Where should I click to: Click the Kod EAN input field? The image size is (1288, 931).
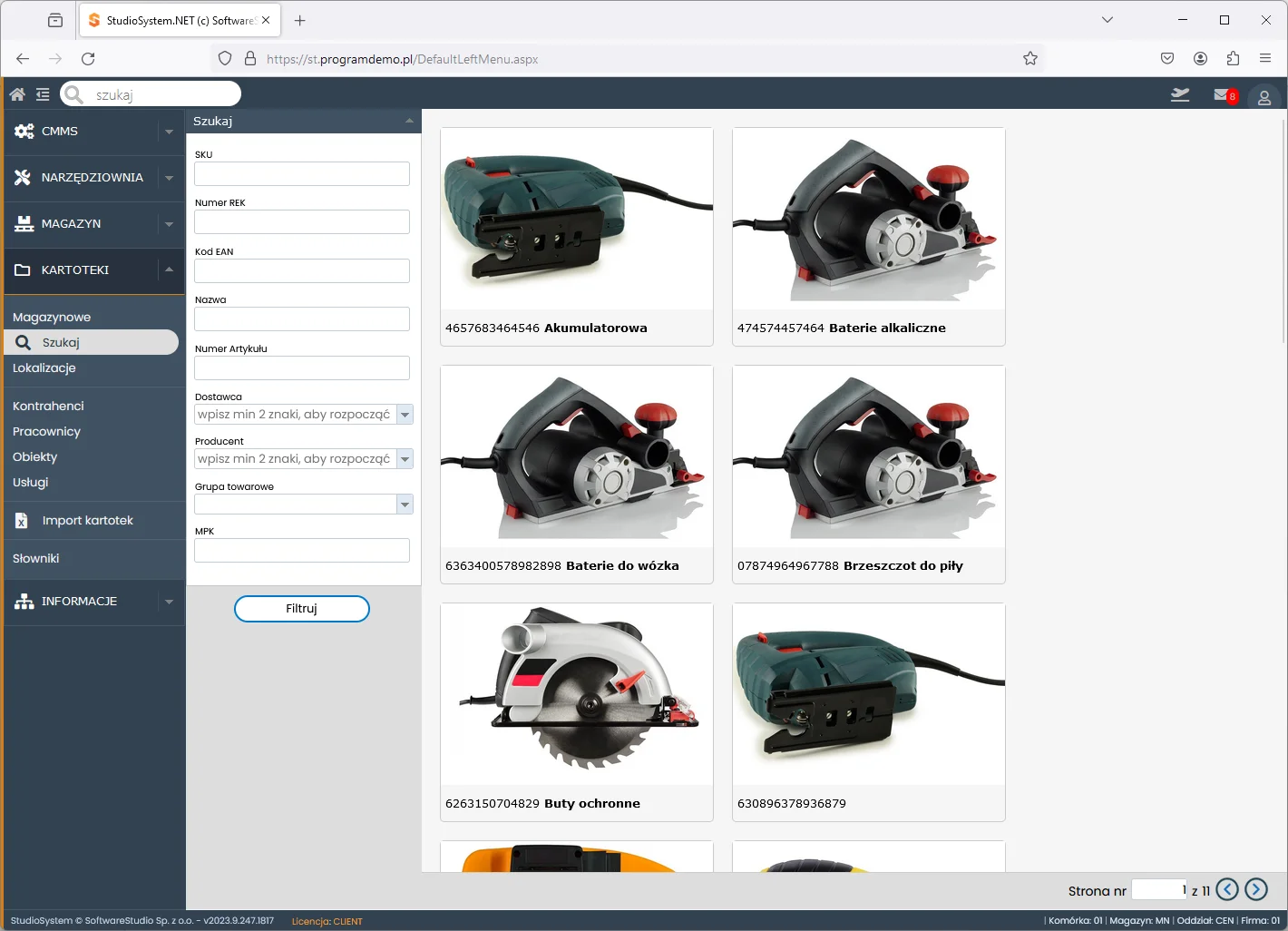point(302,270)
